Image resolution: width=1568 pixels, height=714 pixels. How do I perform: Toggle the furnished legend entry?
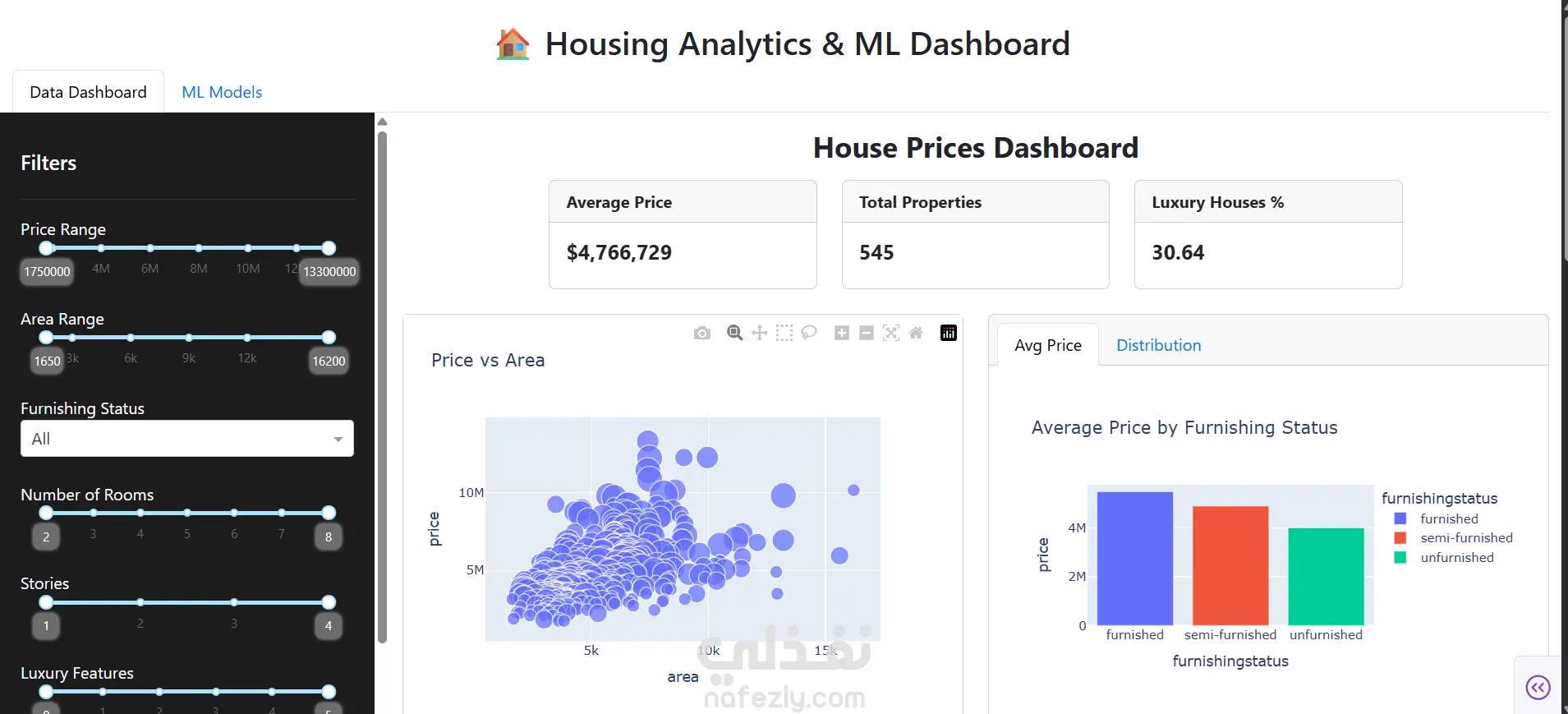tap(1449, 519)
